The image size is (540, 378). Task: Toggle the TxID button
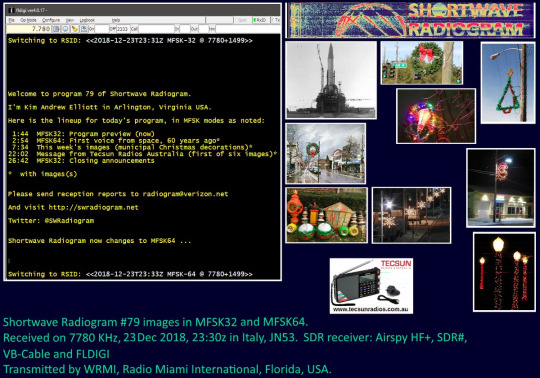(x=276, y=20)
